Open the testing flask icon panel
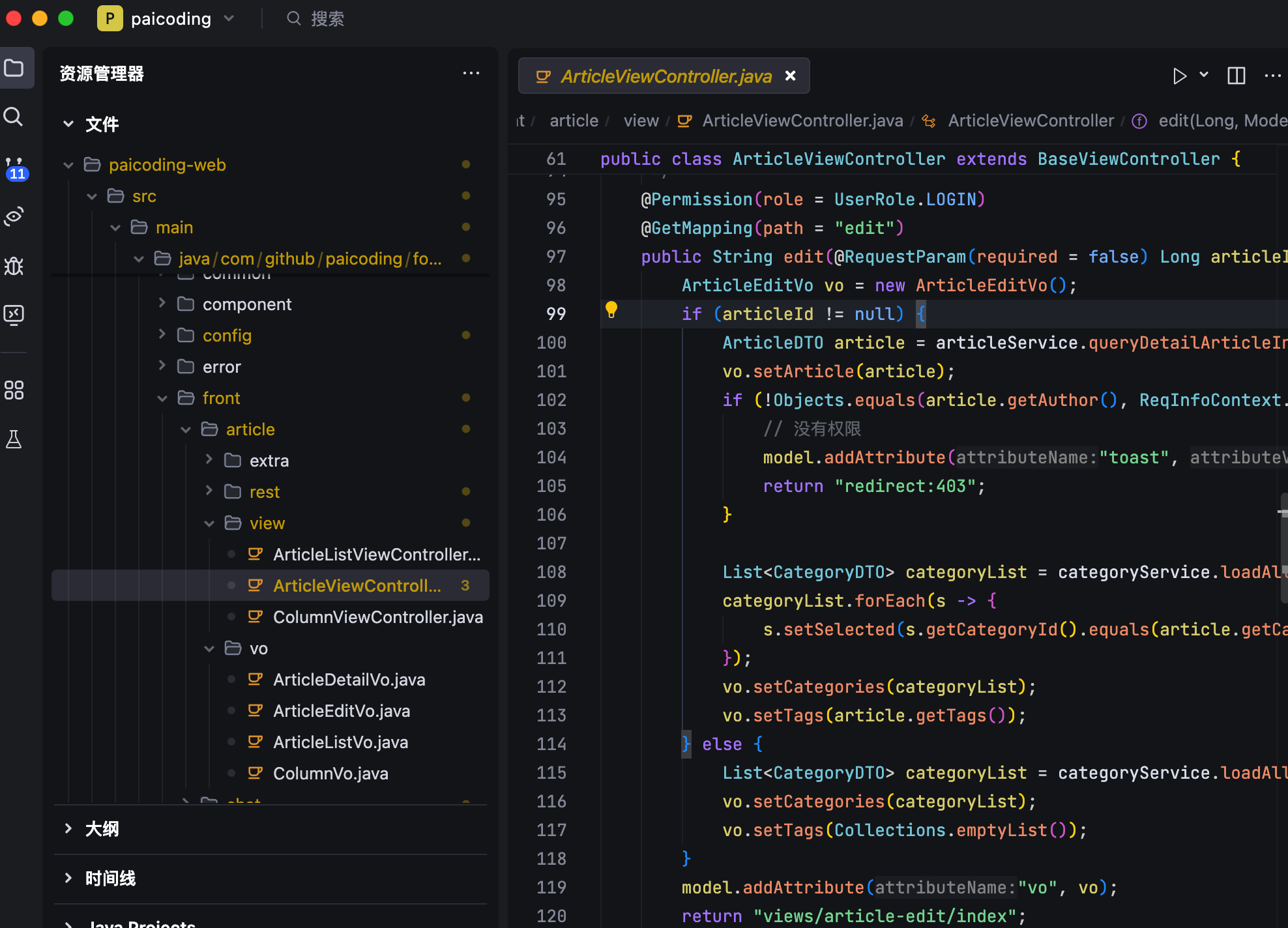 (x=14, y=440)
